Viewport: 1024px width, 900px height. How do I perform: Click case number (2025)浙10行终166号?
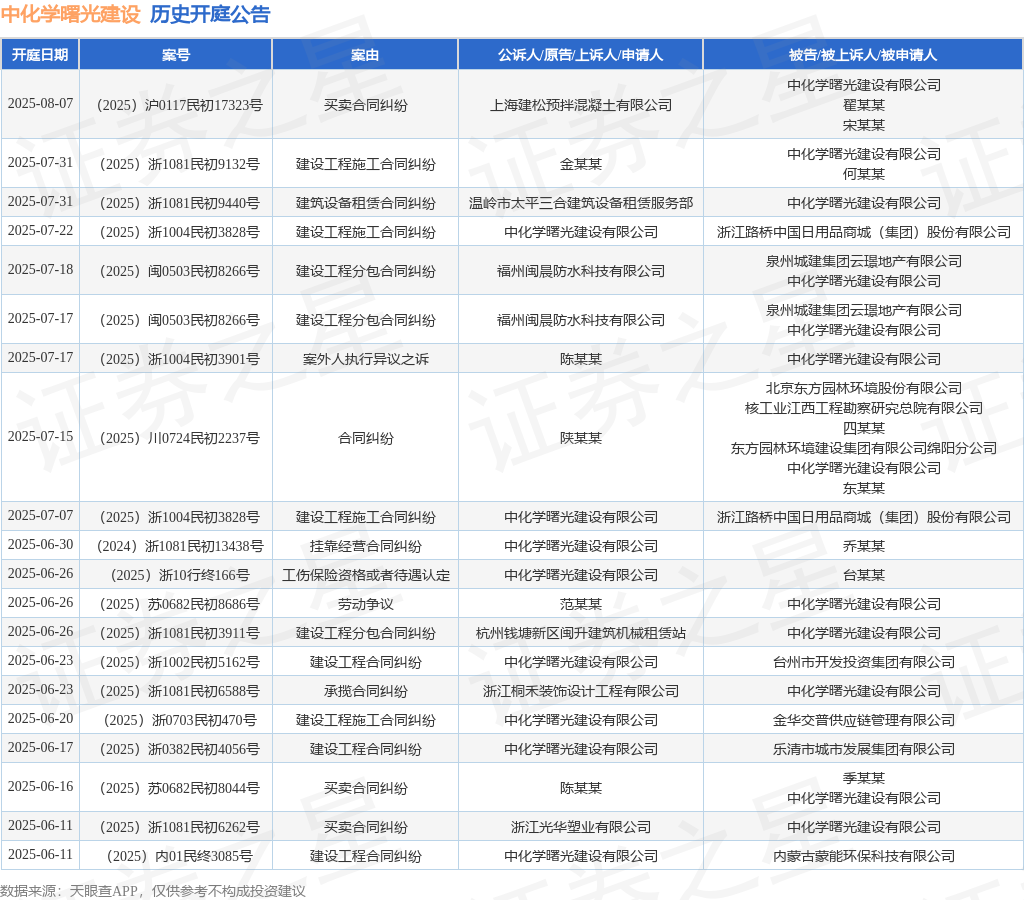click(180, 575)
